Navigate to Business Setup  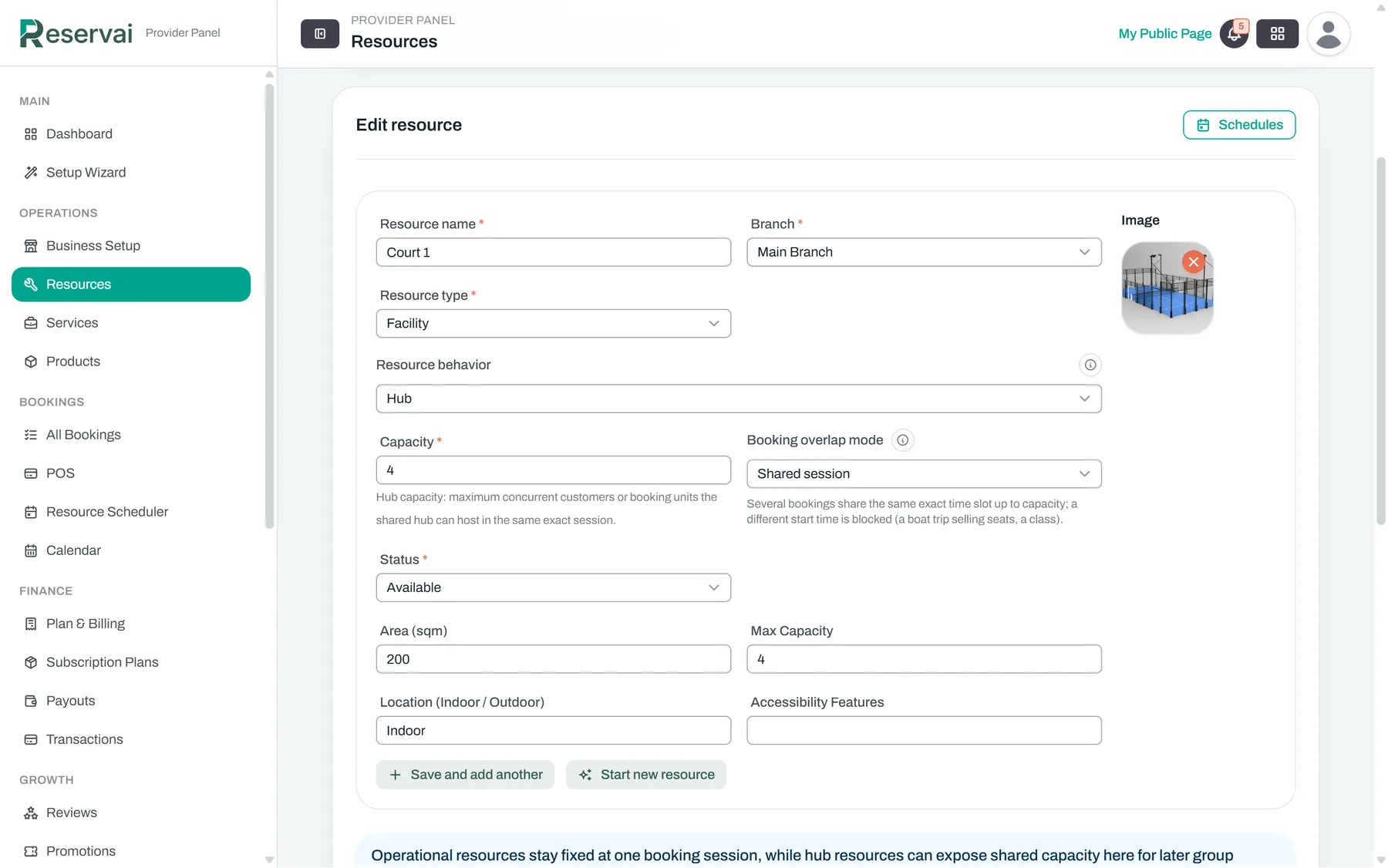click(131, 246)
